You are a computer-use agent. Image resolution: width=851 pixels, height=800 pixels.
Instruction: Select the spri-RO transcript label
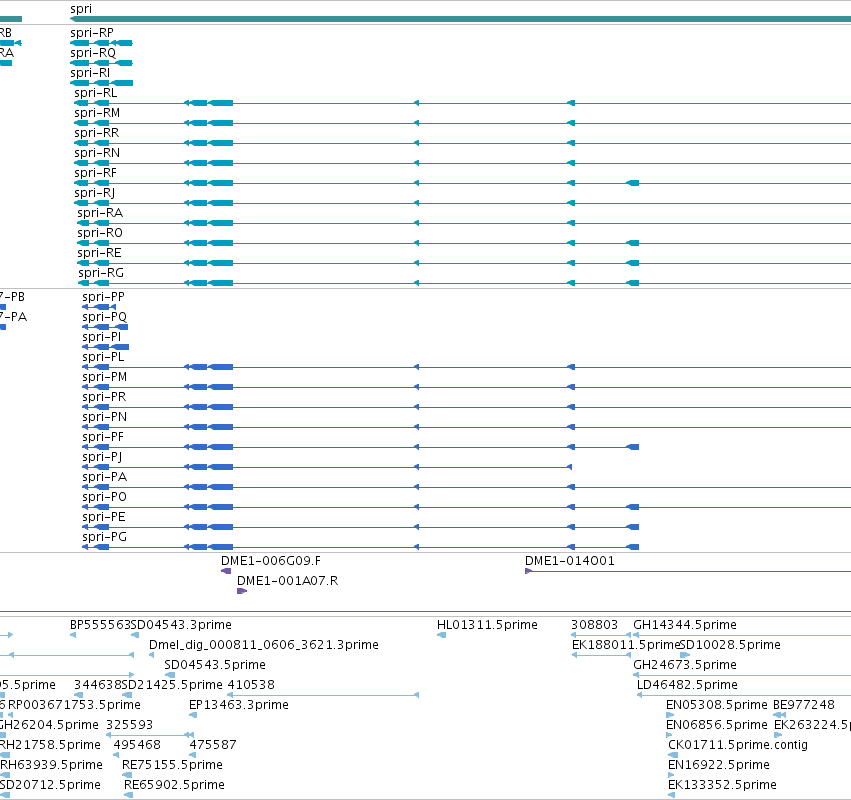point(100,233)
